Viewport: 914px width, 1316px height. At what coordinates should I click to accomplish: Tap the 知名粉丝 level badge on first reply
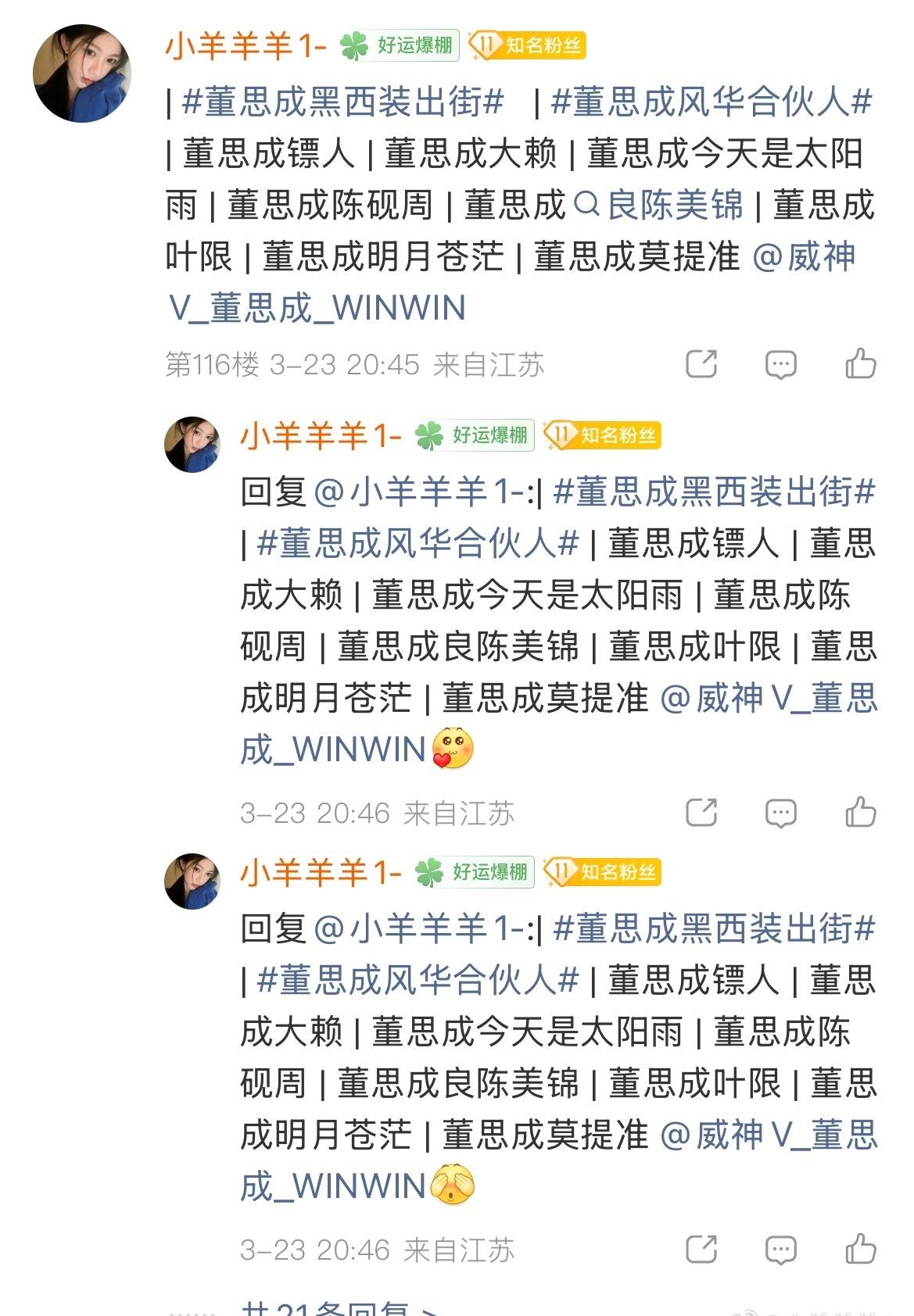tap(602, 435)
